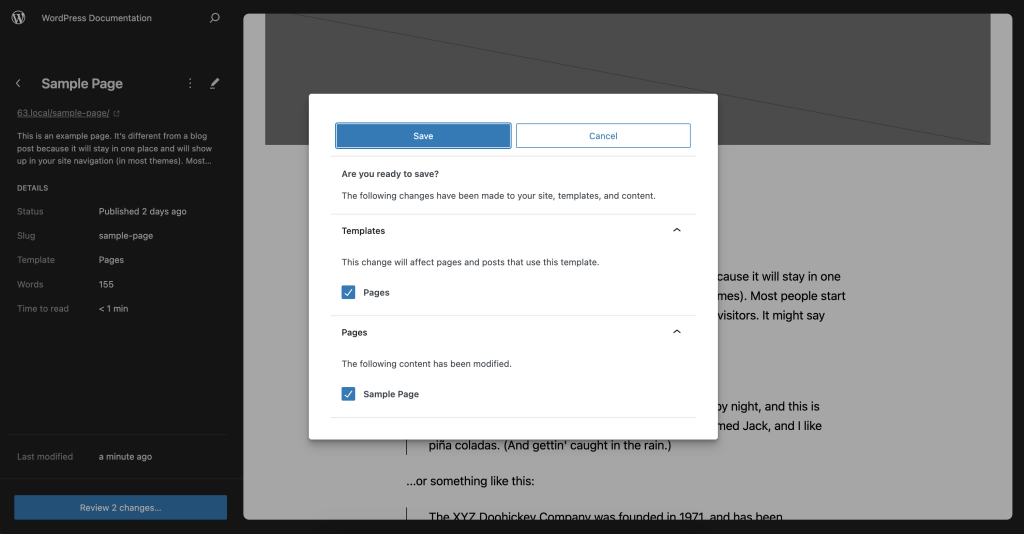Click the Templates panel heading
This screenshot has height=534, width=1024.
click(x=363, y=230)
